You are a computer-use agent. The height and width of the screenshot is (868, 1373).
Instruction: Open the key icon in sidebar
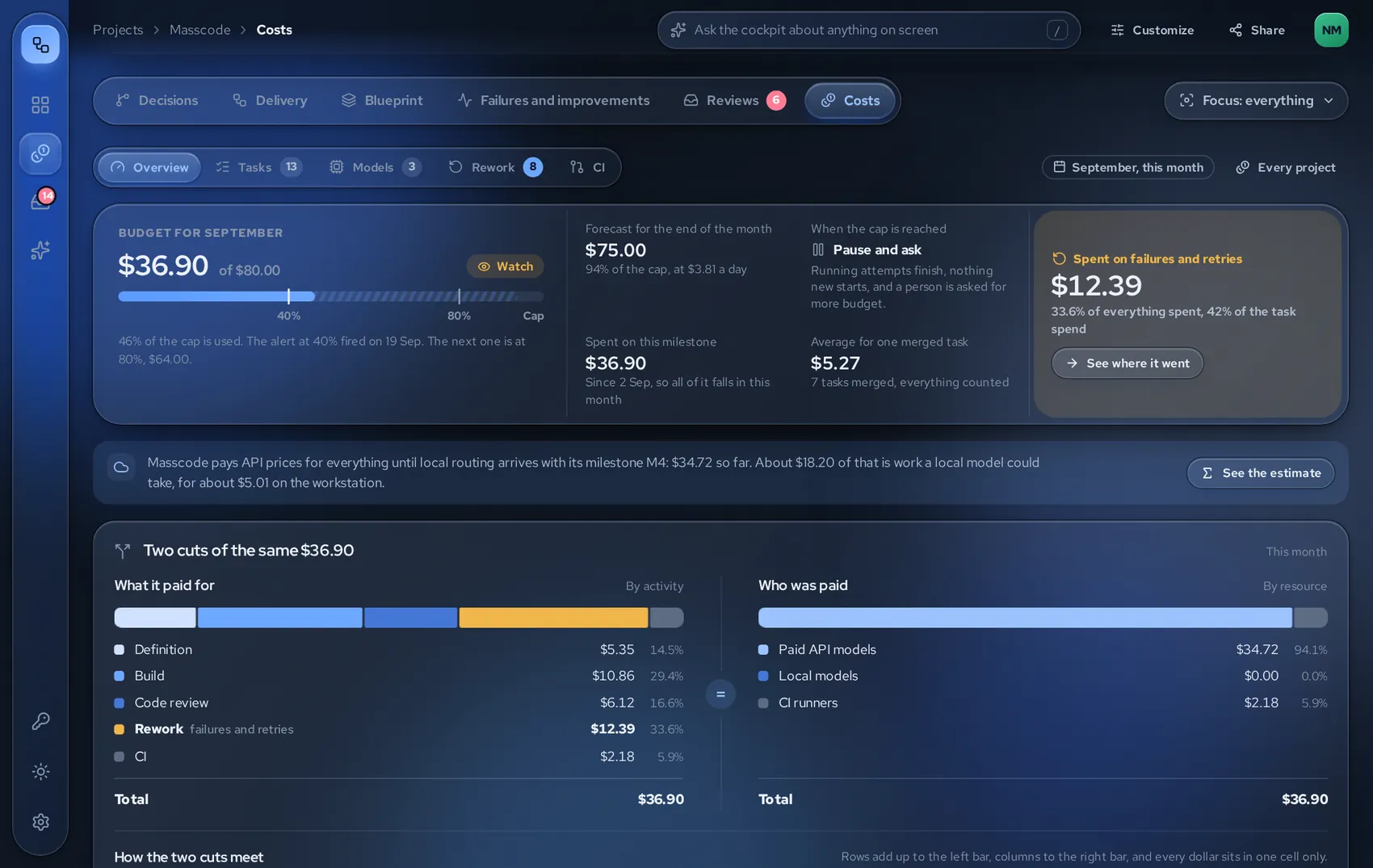40,721
